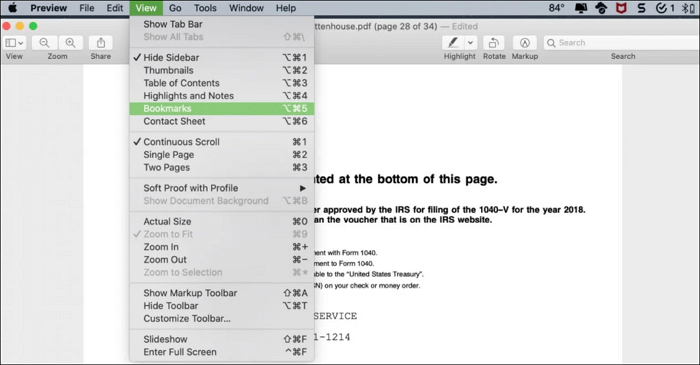Click the cloud hat menu bar icon
Image resolution: width=700 pixels, height=365 pixels.
coord(601,8)
